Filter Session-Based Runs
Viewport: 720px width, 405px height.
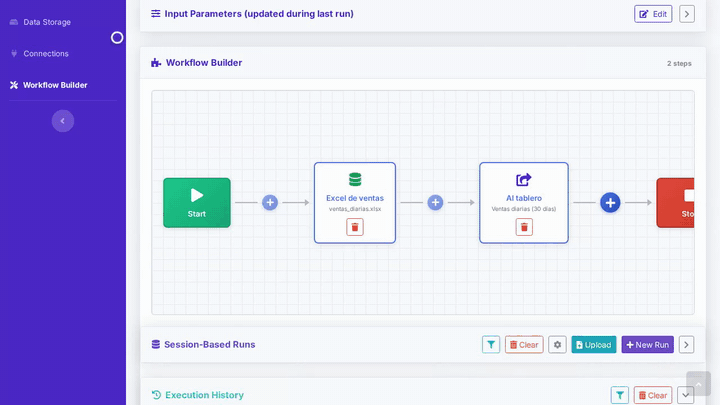click(491, 345)
